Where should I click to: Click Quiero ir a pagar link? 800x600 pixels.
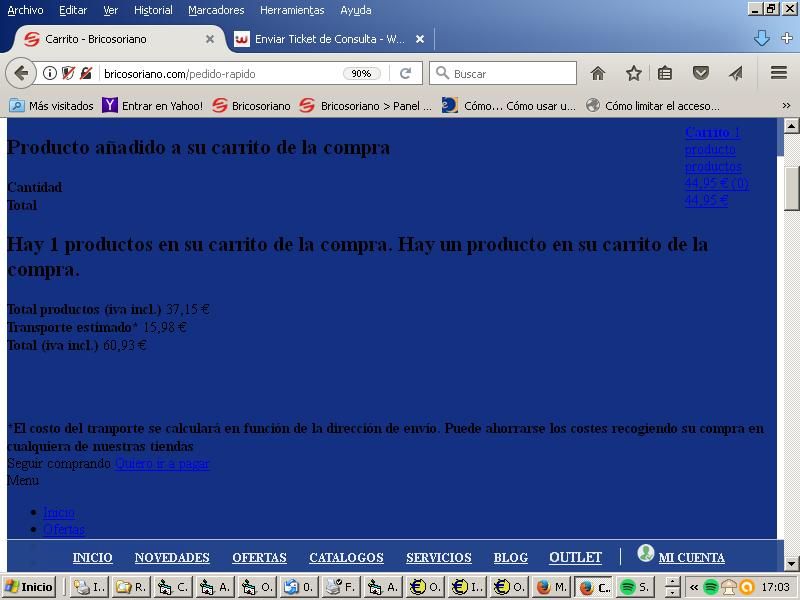pyautogui.click(x=162, y=463)
